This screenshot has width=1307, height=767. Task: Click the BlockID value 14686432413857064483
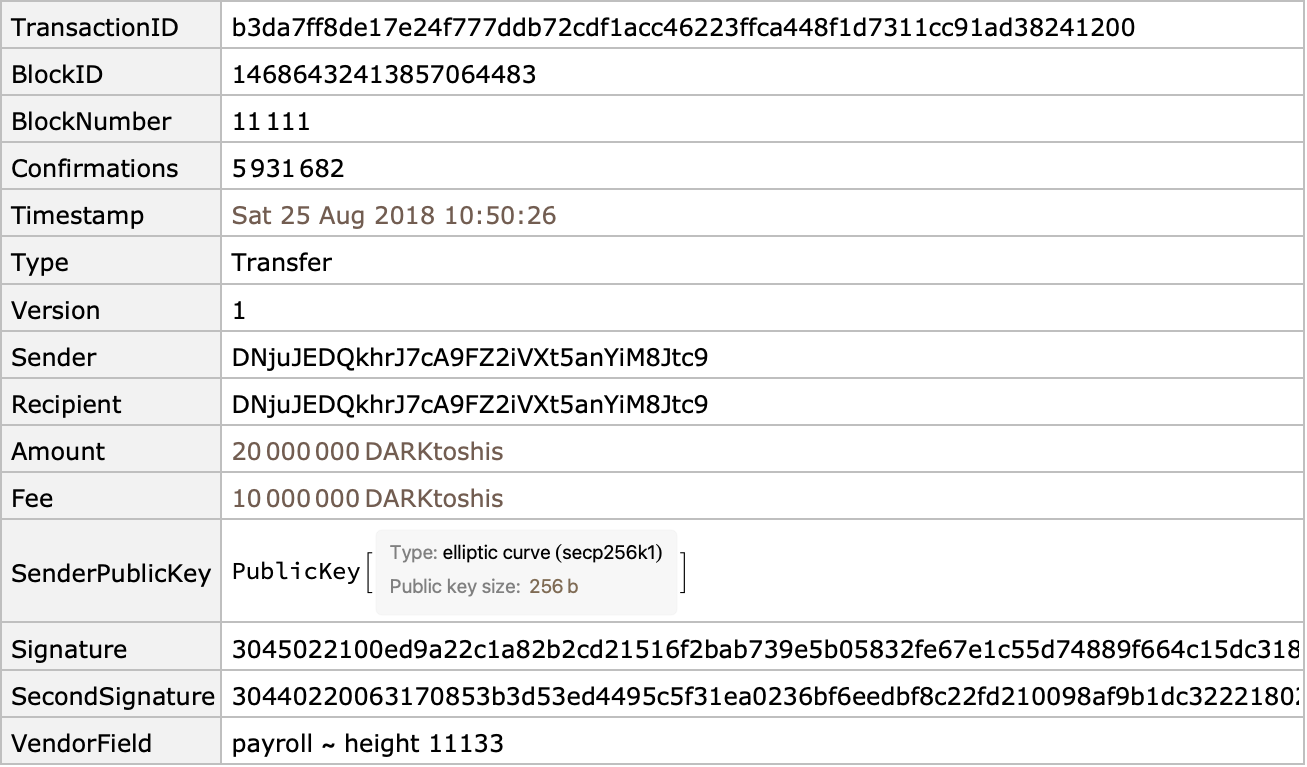384,74
